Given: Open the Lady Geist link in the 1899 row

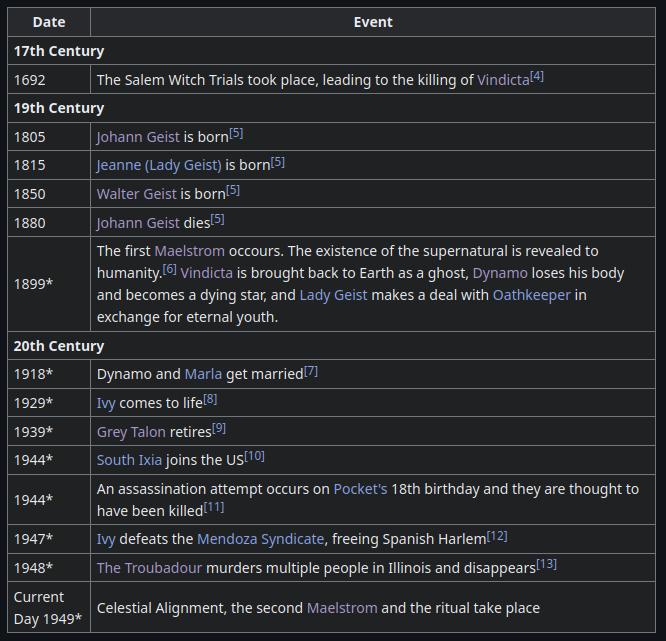Looking at the screenshot, I should (x=333, y=295).
